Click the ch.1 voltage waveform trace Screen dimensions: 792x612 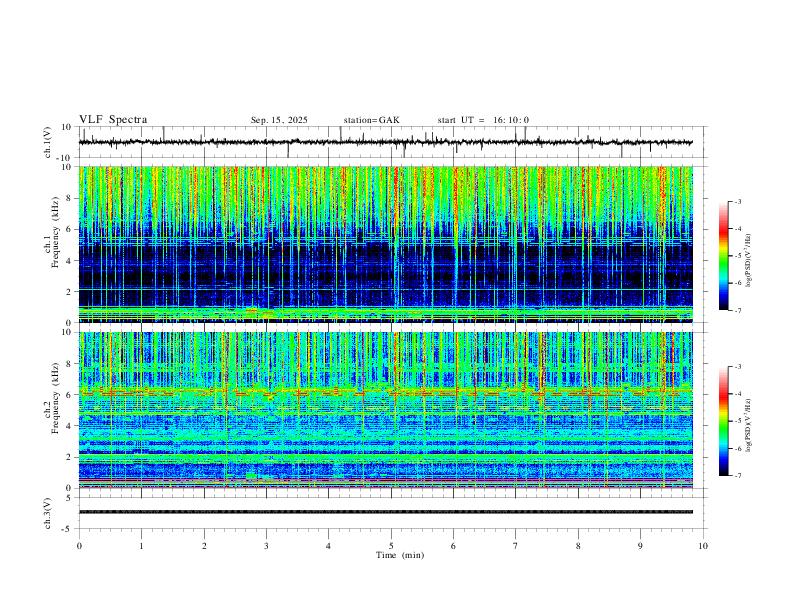tap(385, 142)
